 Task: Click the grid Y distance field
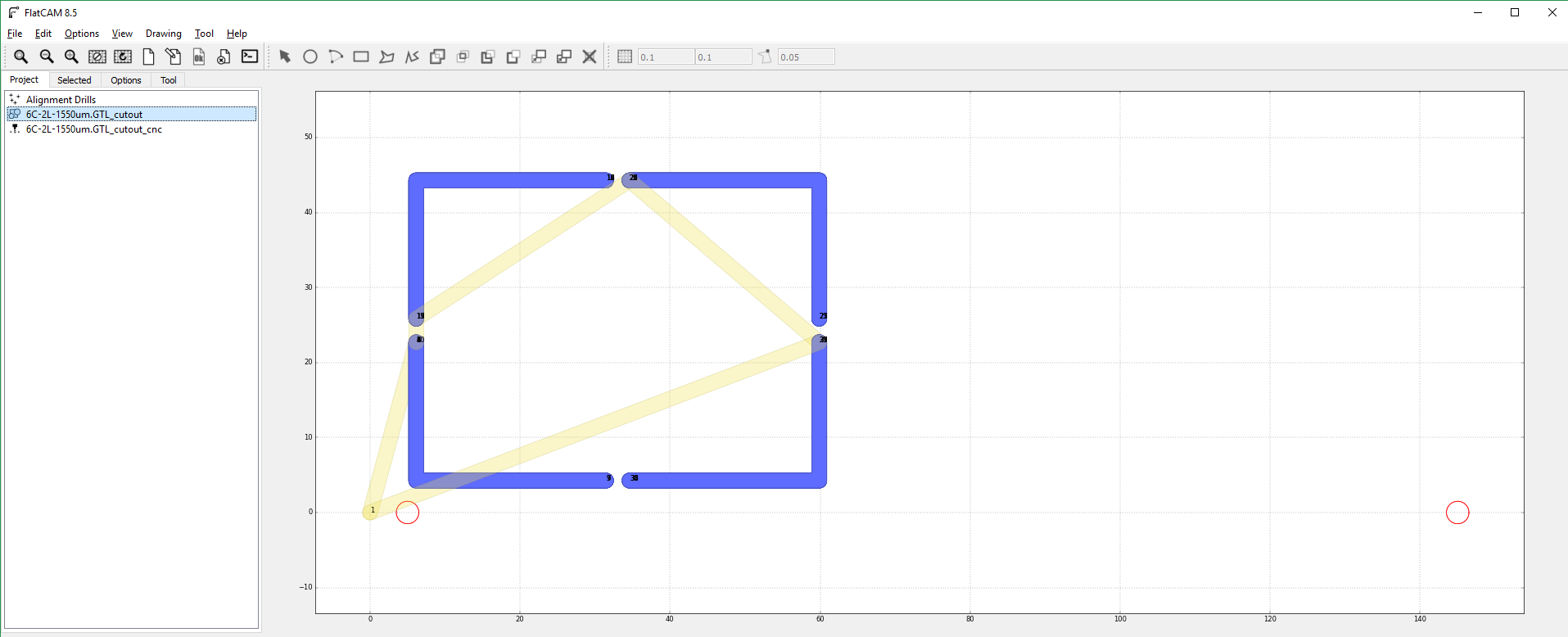click(724, 56)
